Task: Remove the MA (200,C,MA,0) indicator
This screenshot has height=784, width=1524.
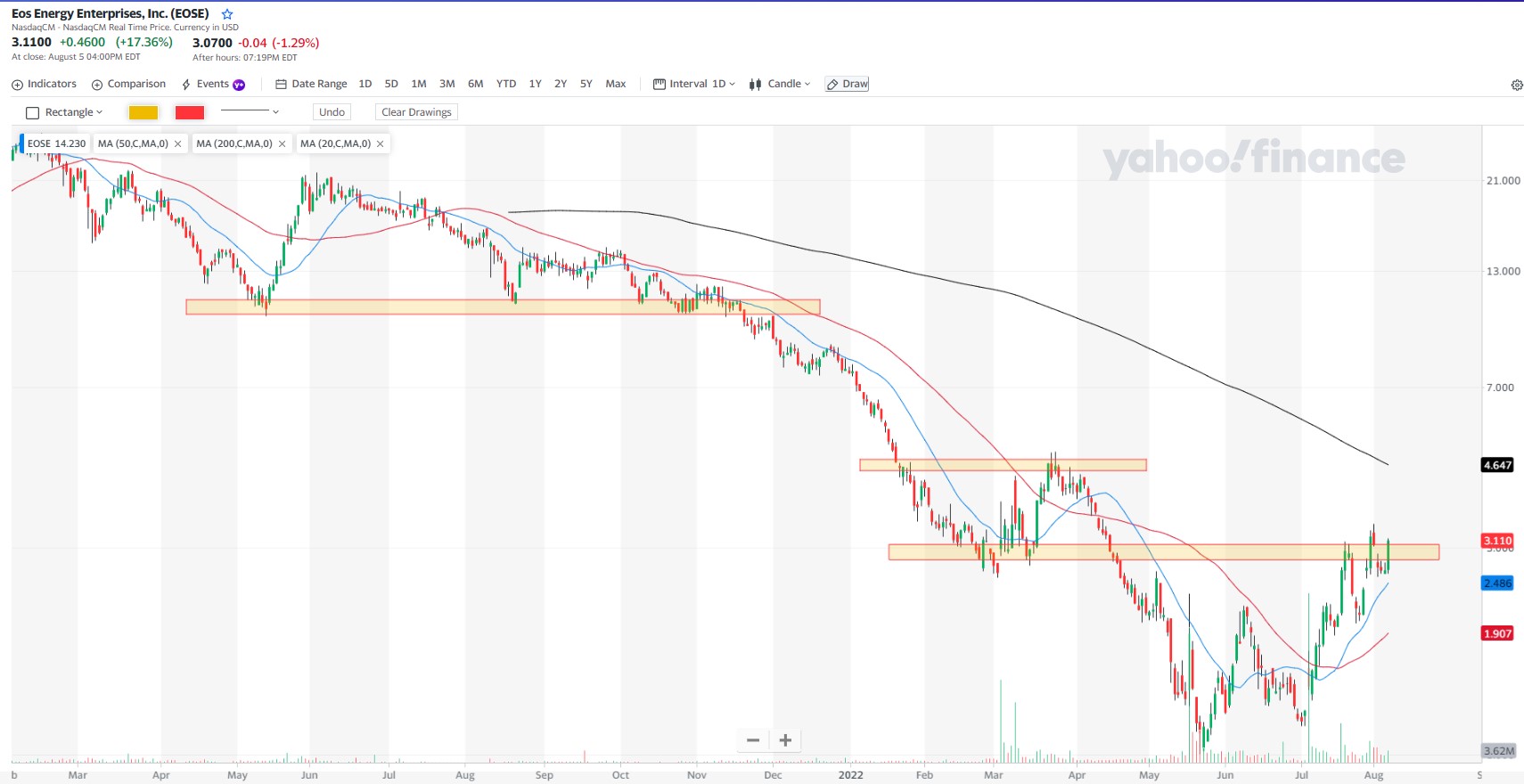Action: pyautogui.click(x=283, y=143)
